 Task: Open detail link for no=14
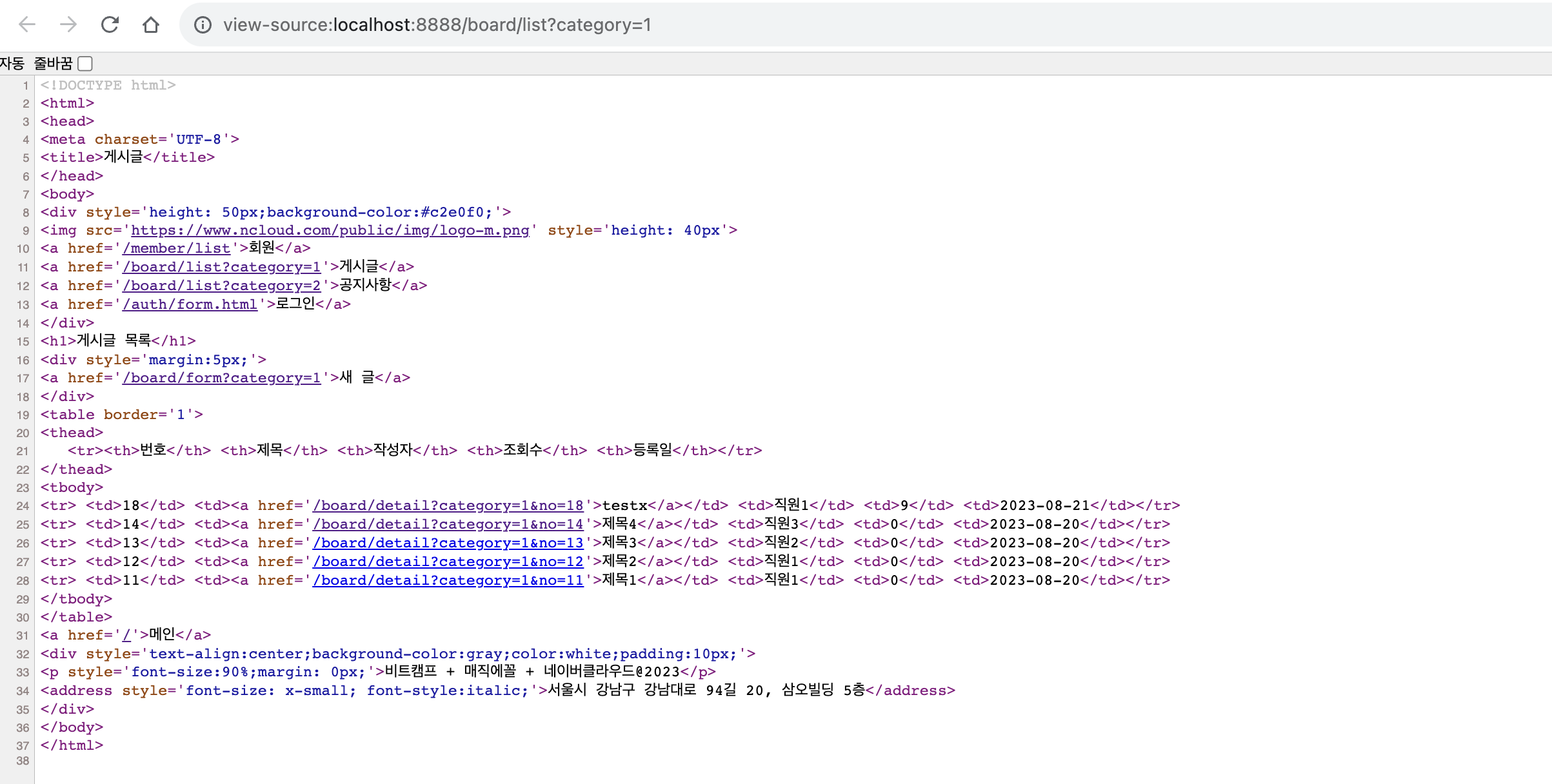448,524
